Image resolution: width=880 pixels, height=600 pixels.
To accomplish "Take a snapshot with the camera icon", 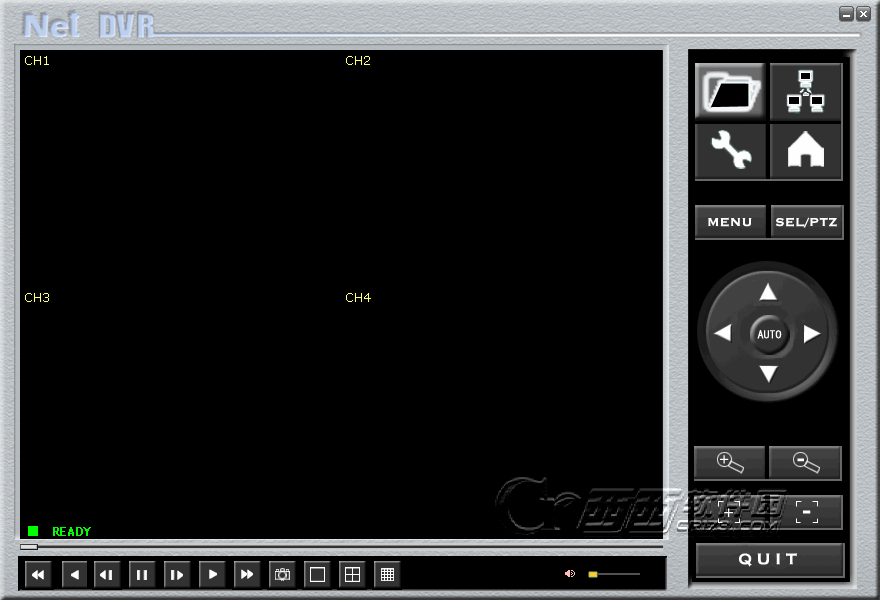I will [x=282, y=574].
